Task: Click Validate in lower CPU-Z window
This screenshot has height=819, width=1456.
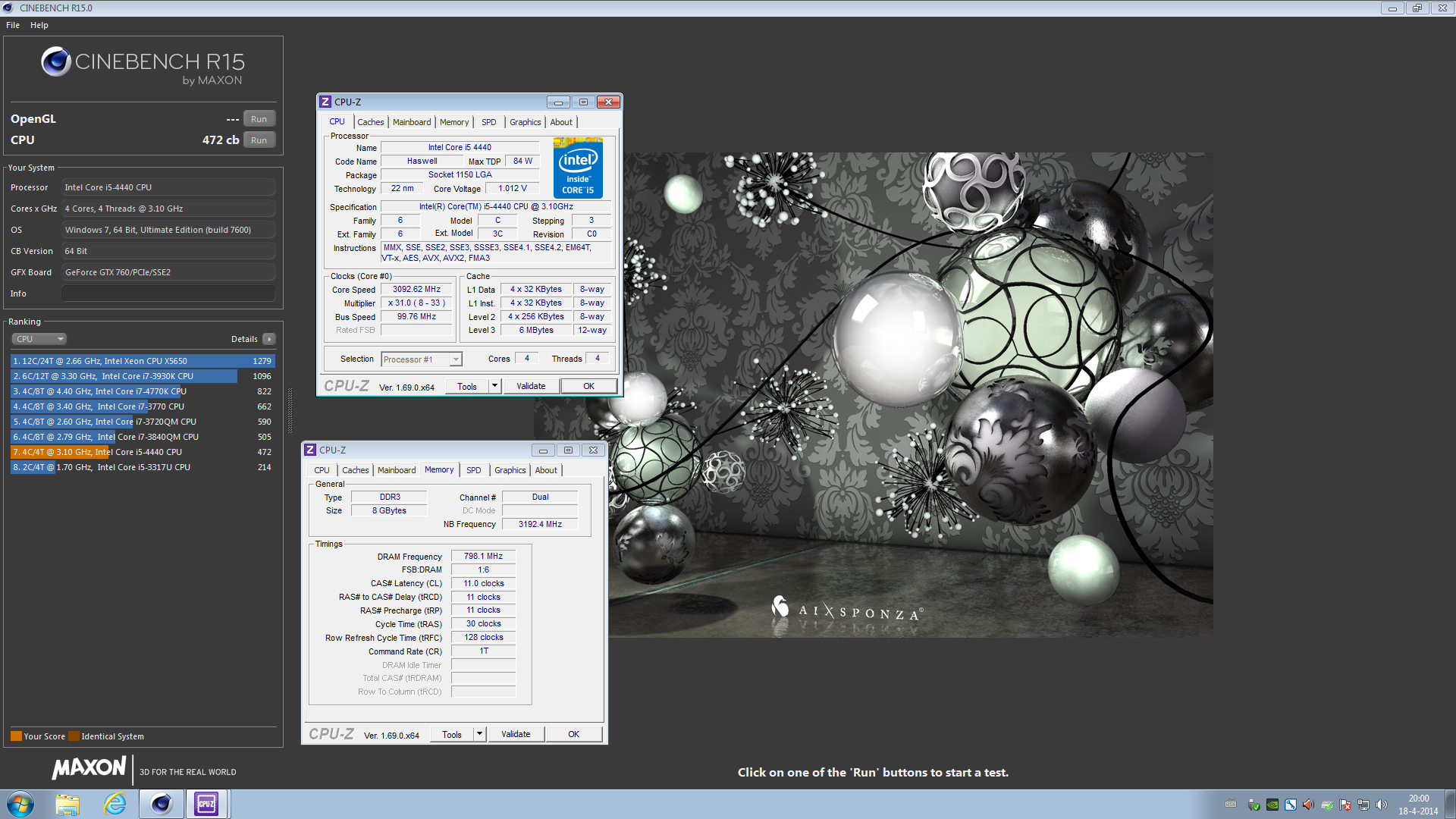Action: point(516,734)
